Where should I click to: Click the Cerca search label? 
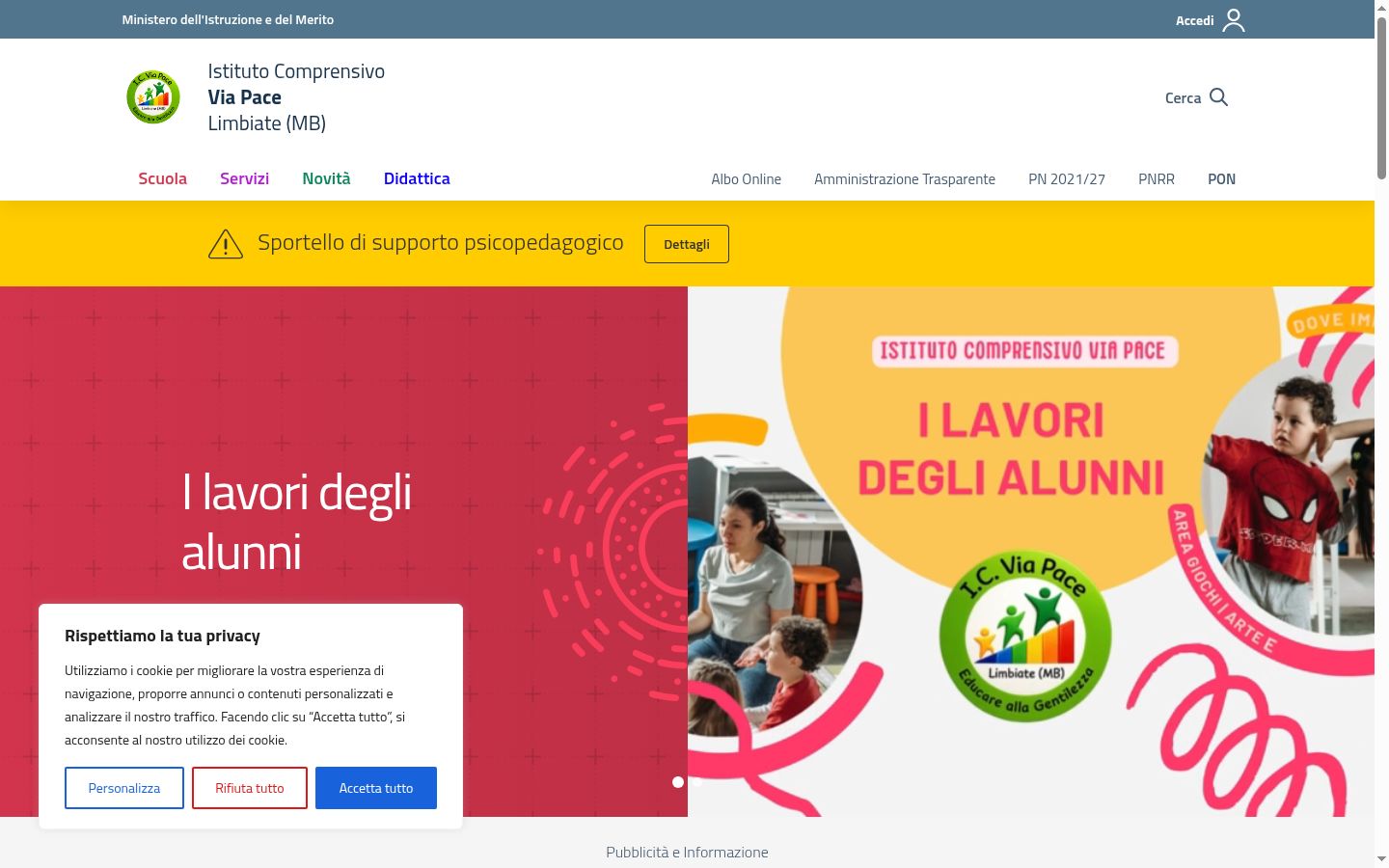click(x=1183, y=98)
